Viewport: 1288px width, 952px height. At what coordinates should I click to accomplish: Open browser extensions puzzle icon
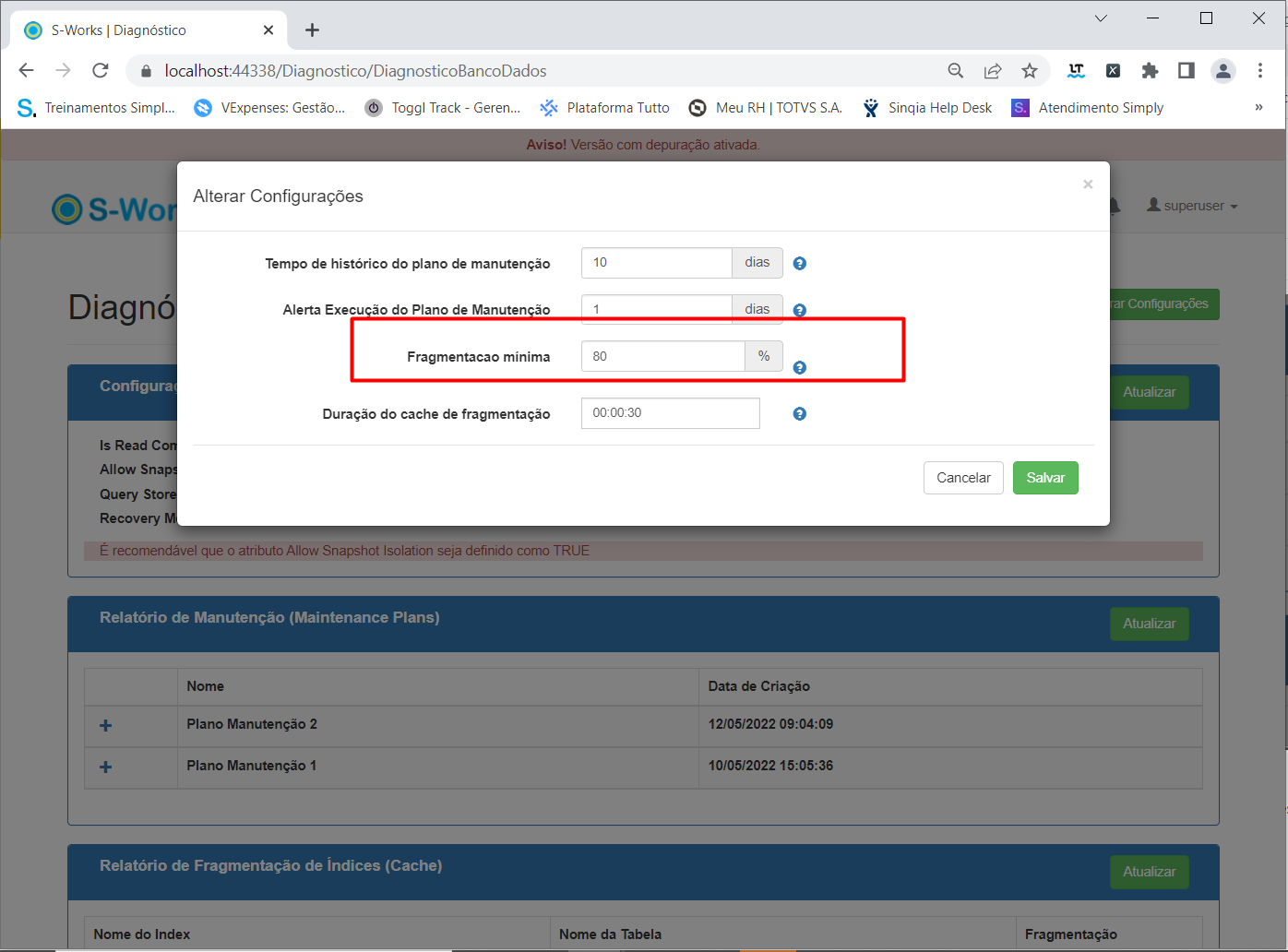point(1150,71)
